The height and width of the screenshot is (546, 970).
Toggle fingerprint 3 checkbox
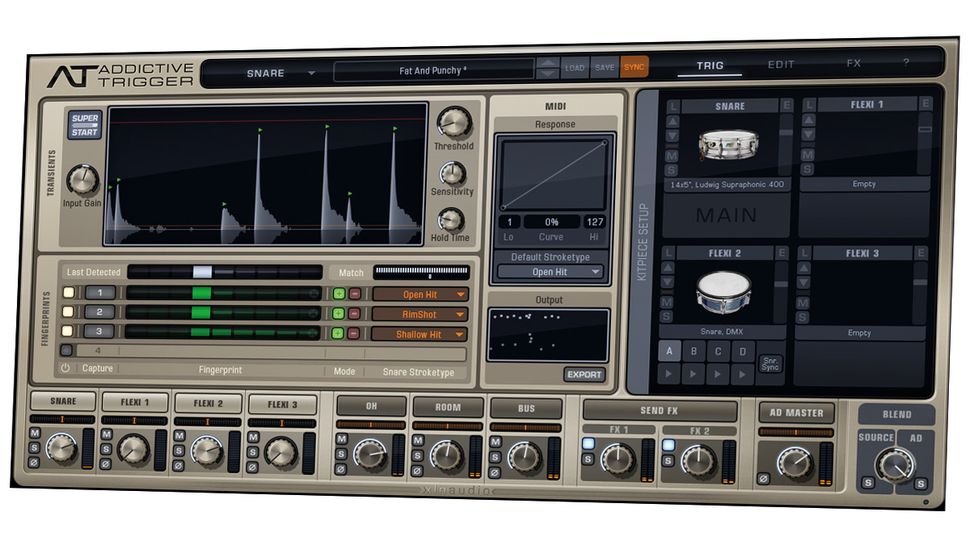(x=67, y=331)
